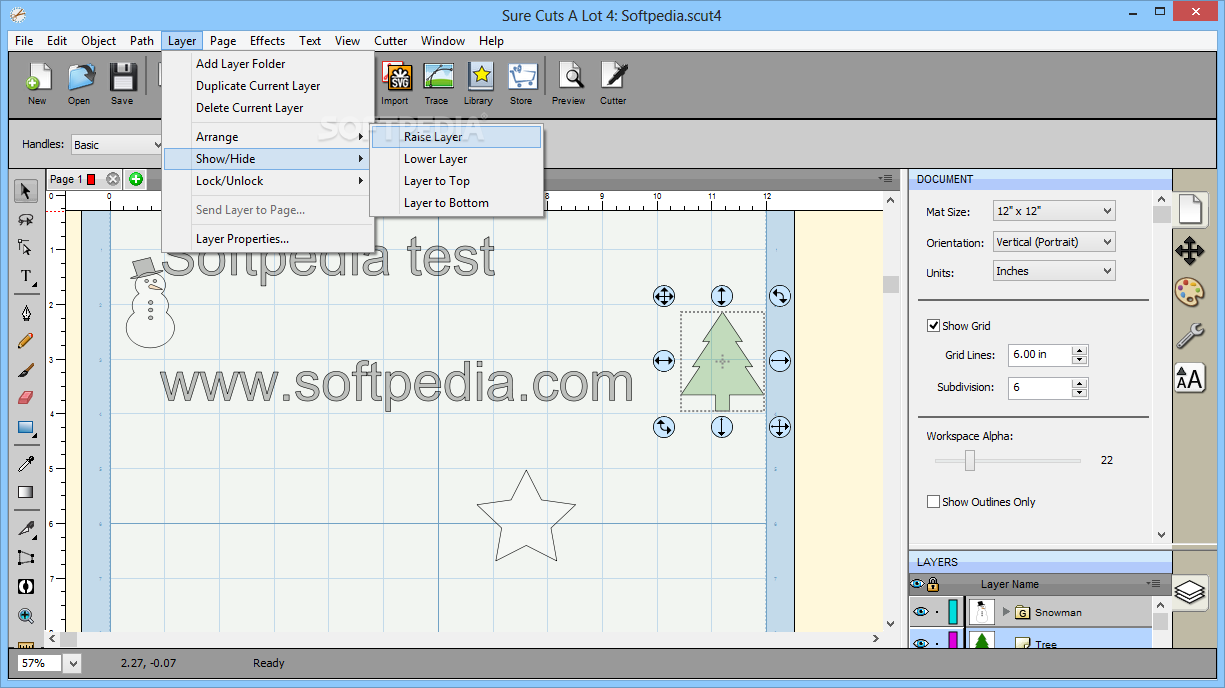Click the Tree layer magenta color swatch
This screenshot has height=688, width=1225.
point(953,641)
